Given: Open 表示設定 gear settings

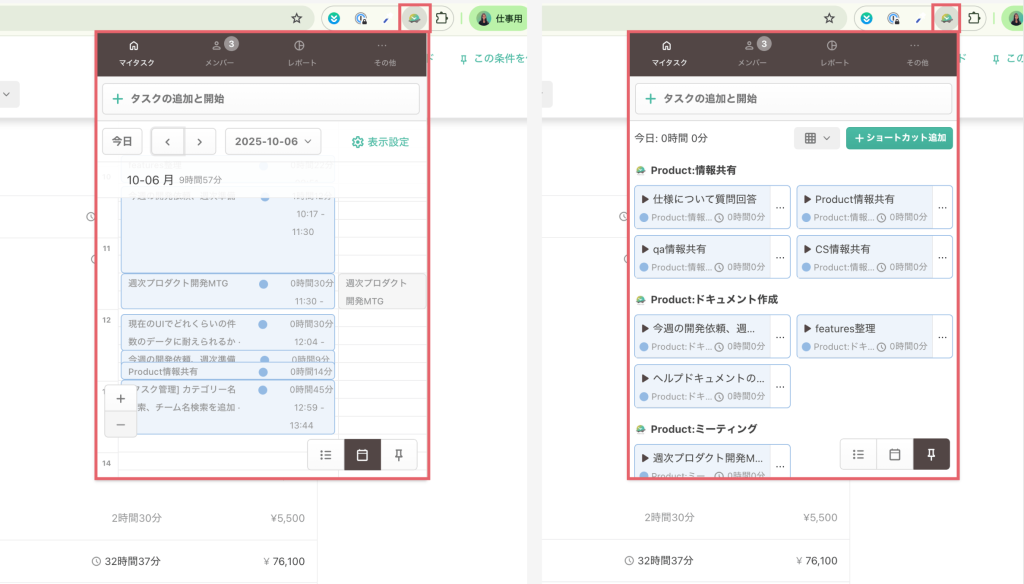Looking at the screenshot, I should point(380,142).
